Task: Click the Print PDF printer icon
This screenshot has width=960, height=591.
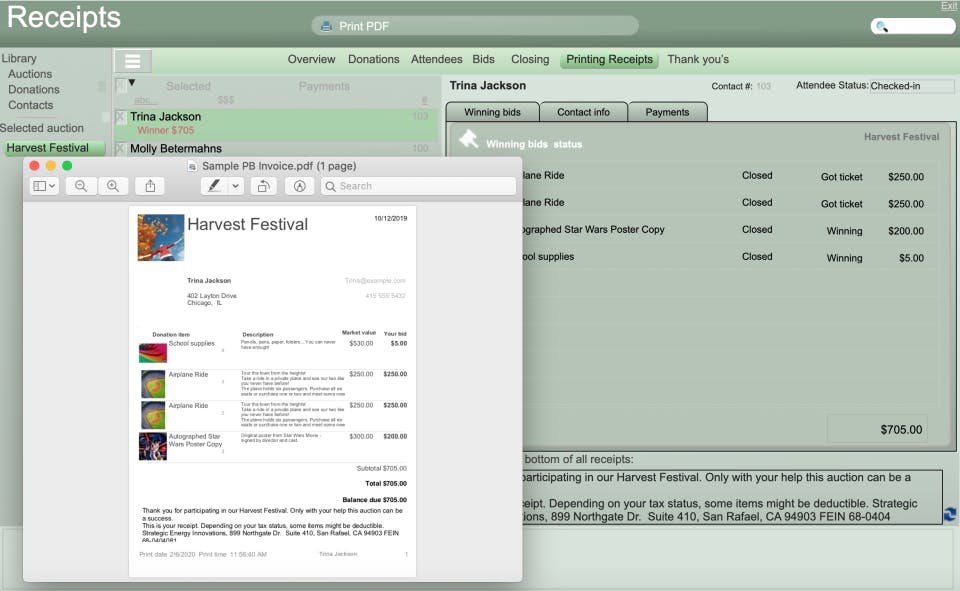Action: coord(326,26)
